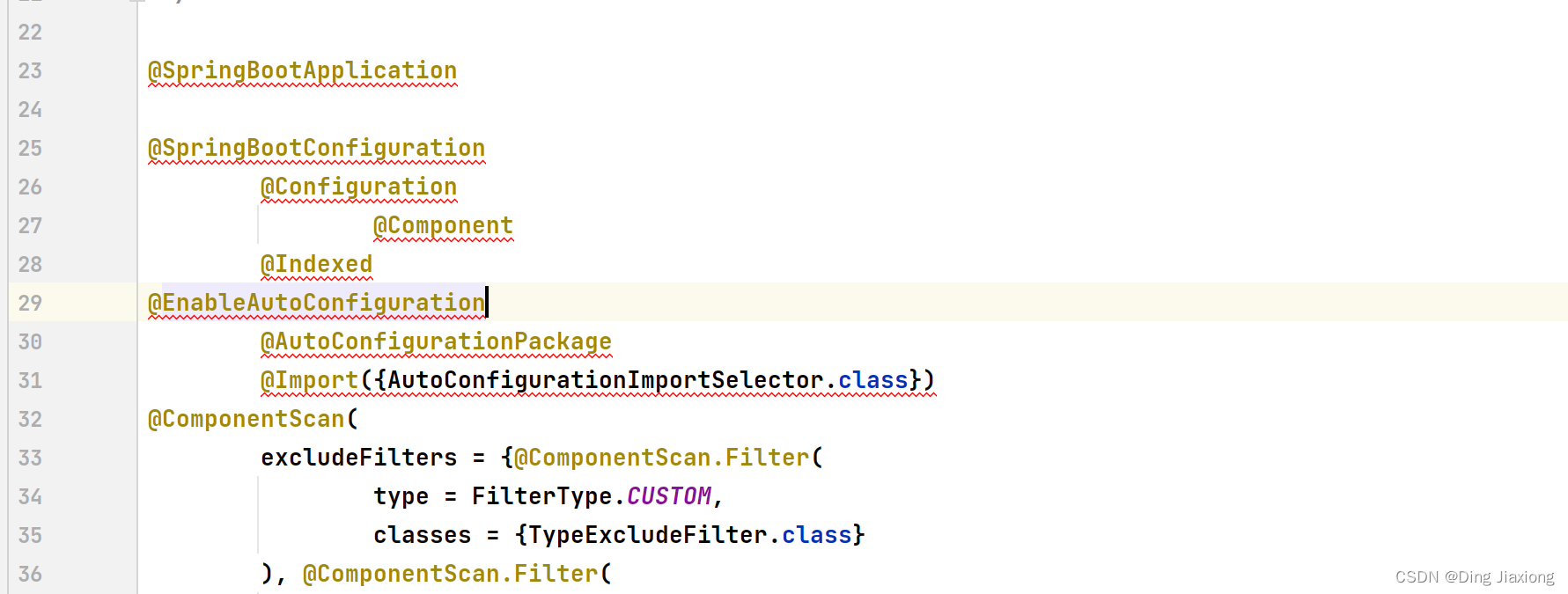
Task: Click @ComponentScan.Filter on line 36
Action: click(x=450, y=574)
